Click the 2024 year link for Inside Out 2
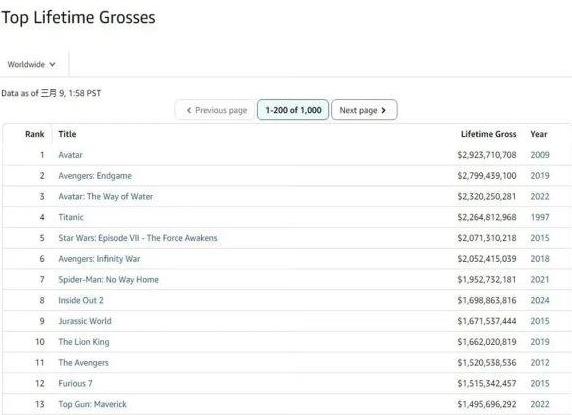 (x=540, y=300)
